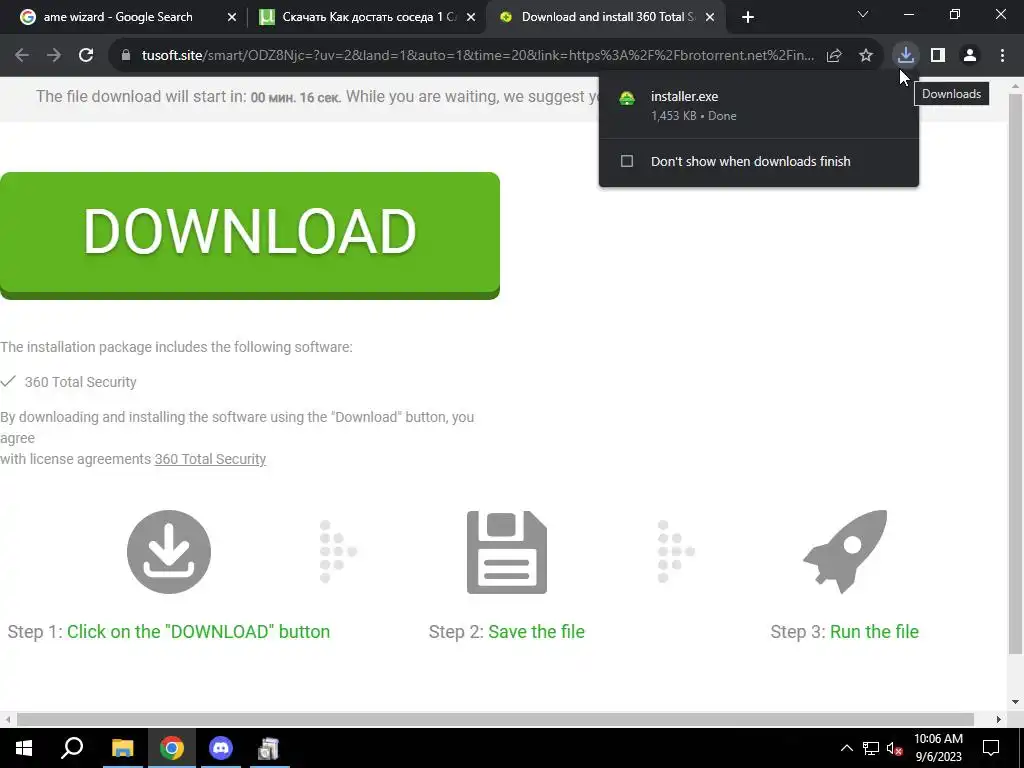The image size is (1024, 768).
Task: Open Chrome's three-dot menu
Action: point(1002,56)
